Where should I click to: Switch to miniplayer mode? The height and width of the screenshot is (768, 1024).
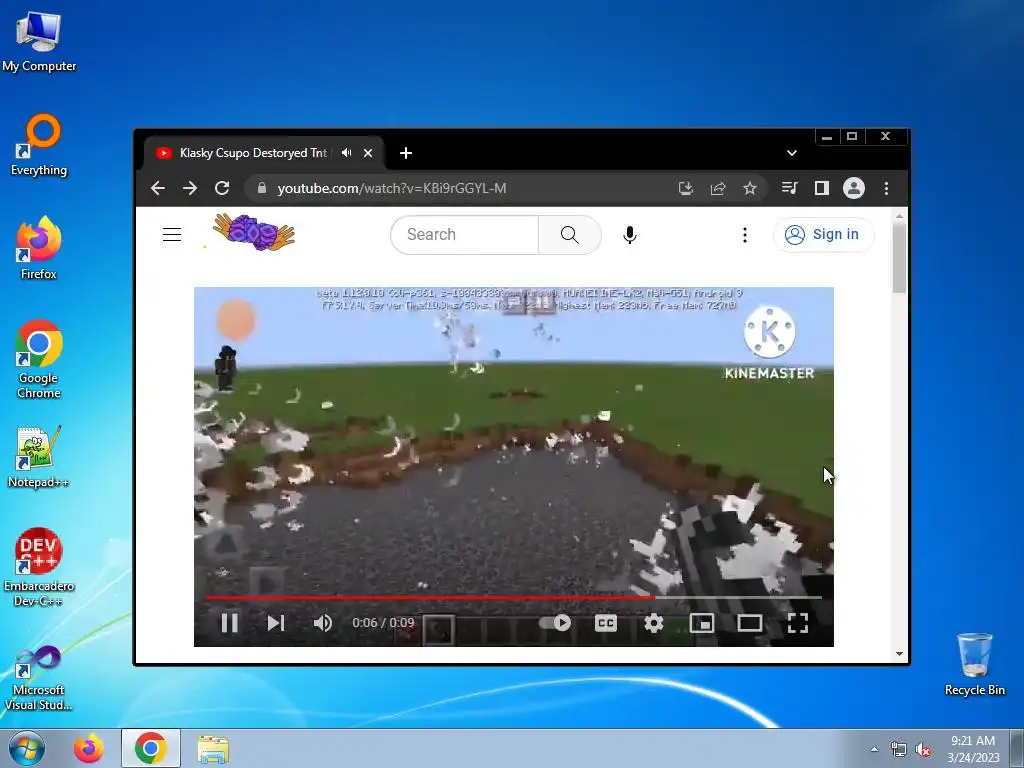701,623
